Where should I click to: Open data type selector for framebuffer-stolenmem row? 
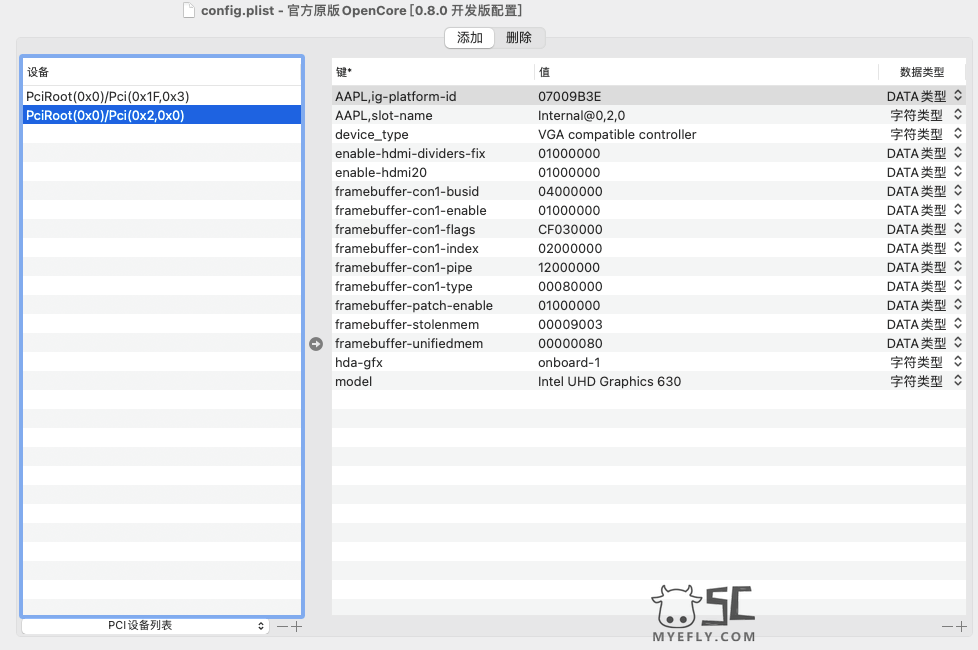pos(957,324)
